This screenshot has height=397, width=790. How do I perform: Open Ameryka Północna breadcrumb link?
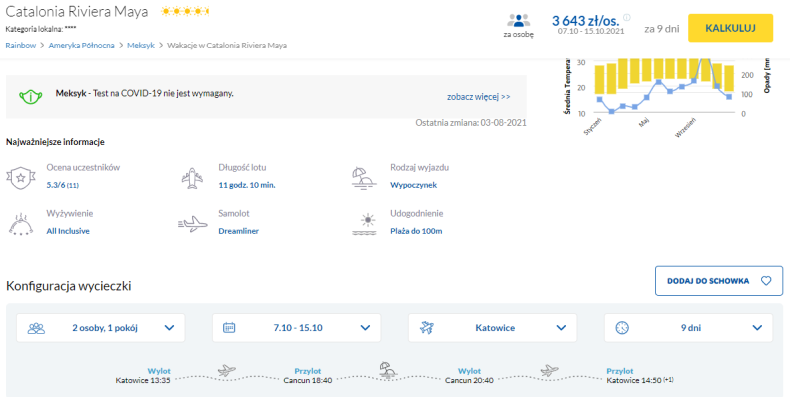pos(82,45)
